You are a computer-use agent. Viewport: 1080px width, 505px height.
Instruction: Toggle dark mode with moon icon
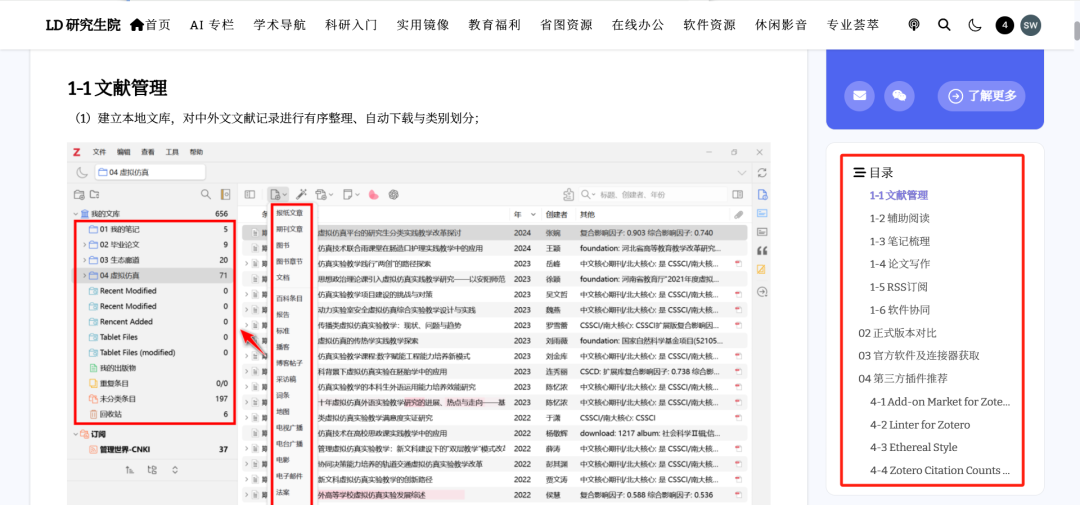coord(975,25)
